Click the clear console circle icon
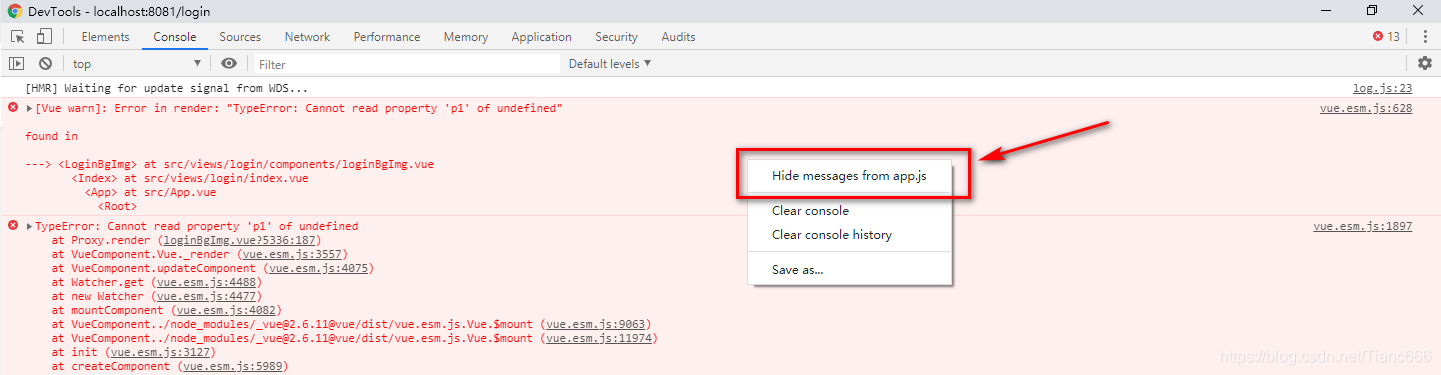 click(45, 63)
